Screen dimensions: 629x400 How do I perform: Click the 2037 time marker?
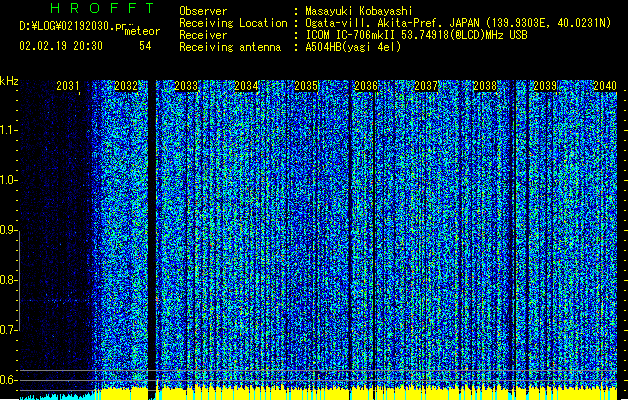(x=426, y=86)
